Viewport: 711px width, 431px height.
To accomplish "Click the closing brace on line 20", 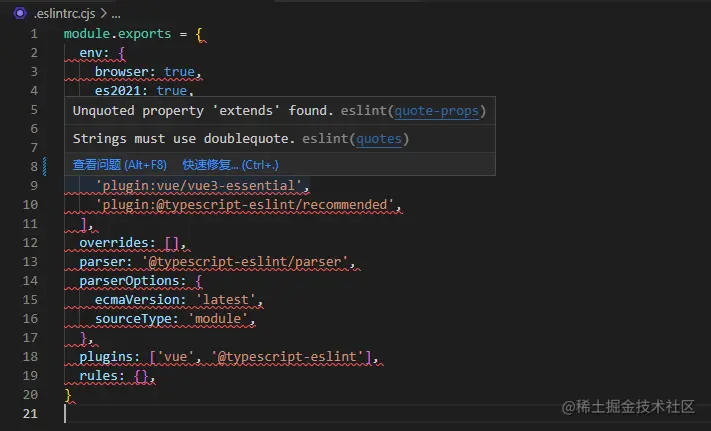I will (x=68, y=395).
